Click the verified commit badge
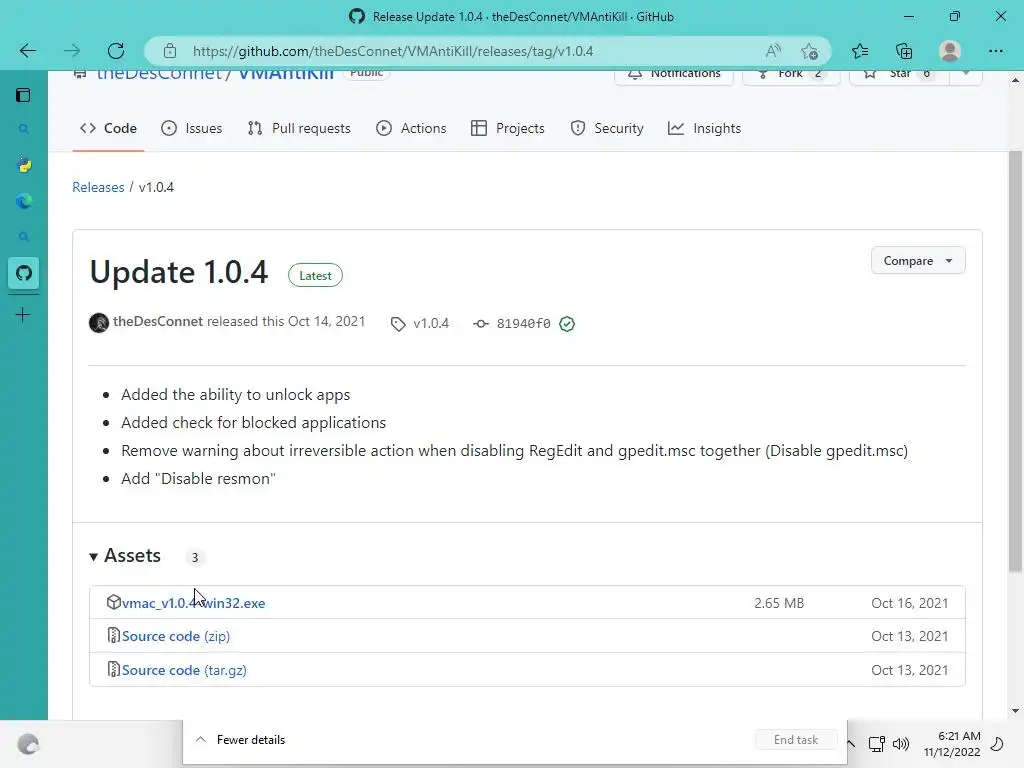1024x768 pixels. (x=567, y=323)
